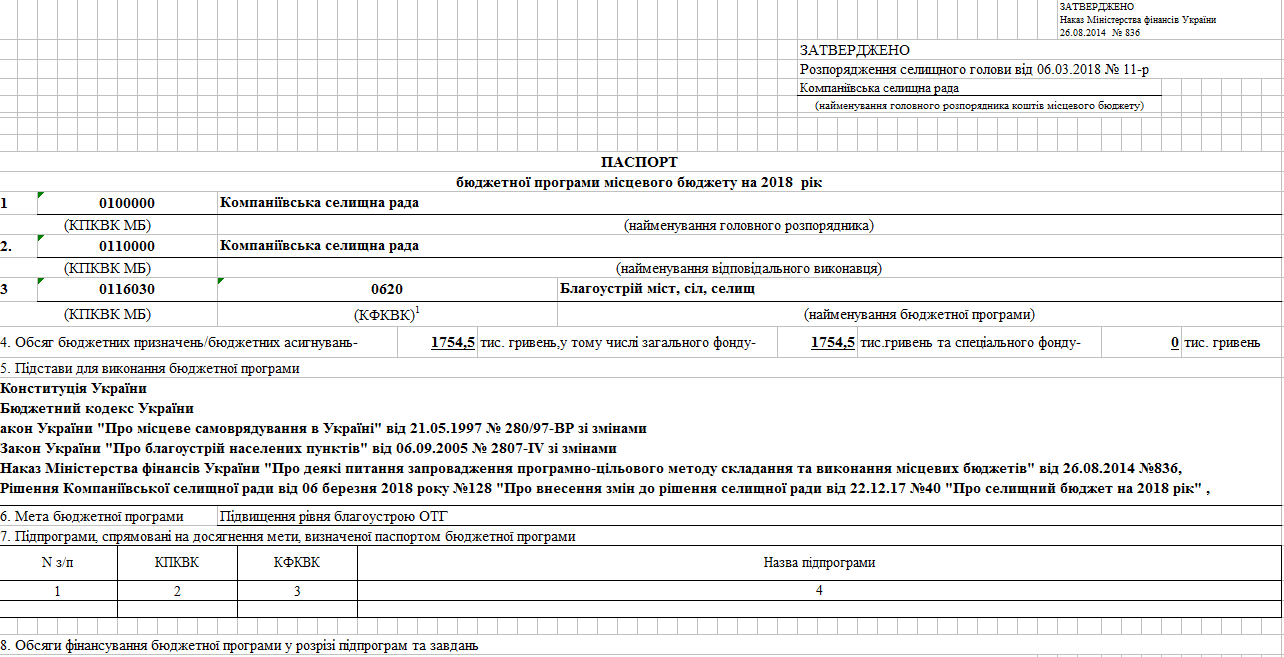1284x657 pixels.
Task: Select the cell with code 0110000
Action: point(127,246)
